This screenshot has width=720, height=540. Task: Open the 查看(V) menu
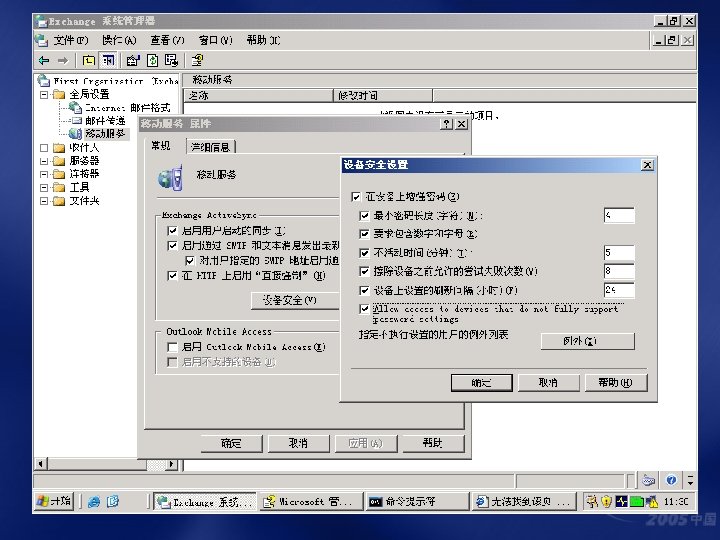(167, 40)
